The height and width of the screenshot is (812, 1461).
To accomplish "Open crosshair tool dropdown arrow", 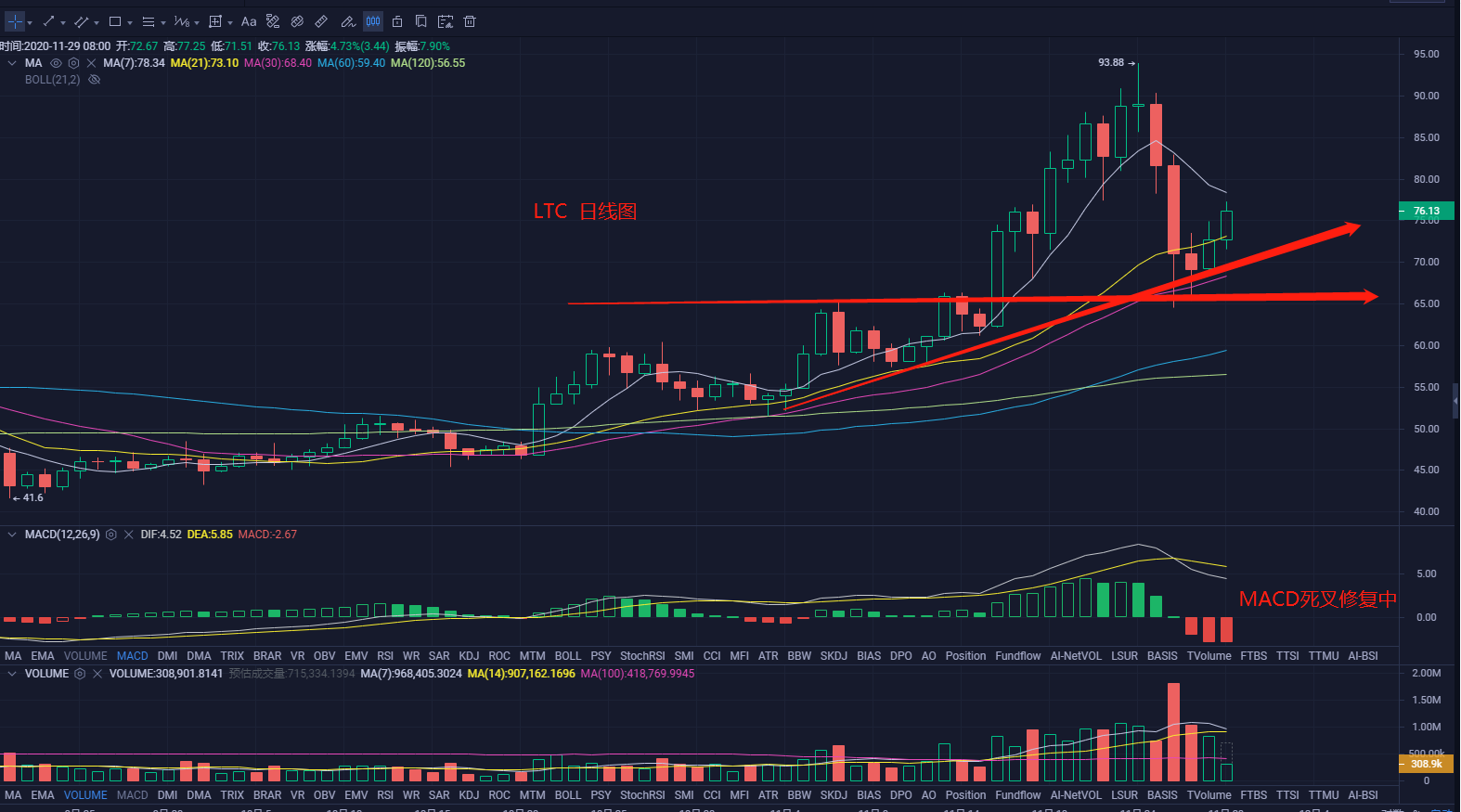I will [30, 22].
